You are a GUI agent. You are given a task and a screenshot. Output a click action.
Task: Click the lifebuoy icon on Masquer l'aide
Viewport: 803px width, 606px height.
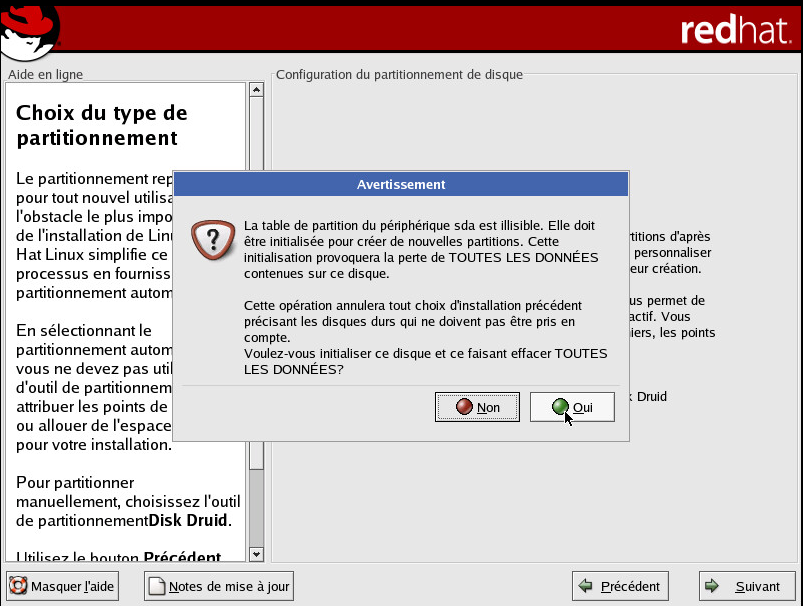pos(19,586)
